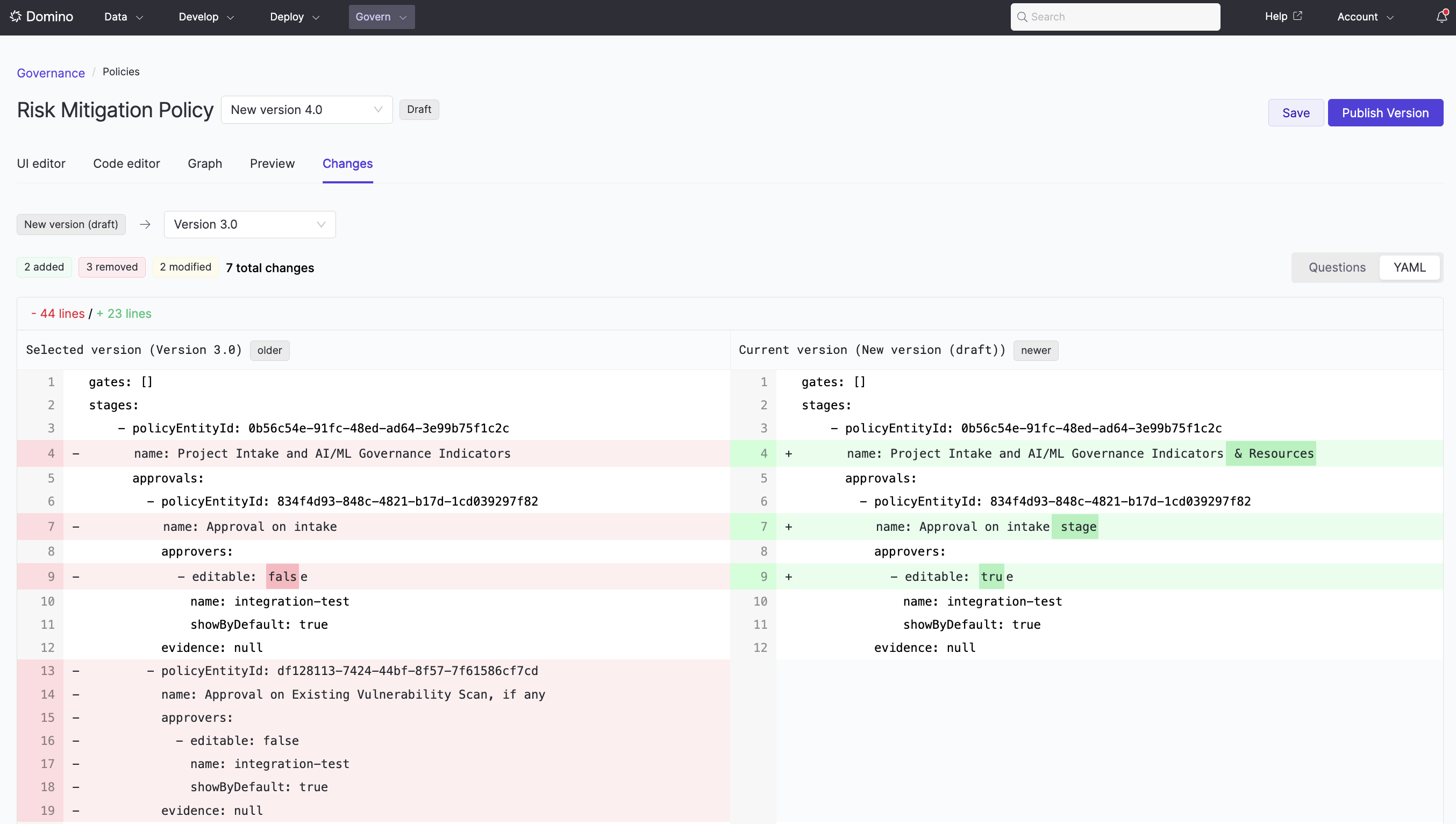Switch to the Code editor tab
Viewport: 1456px width, 824px height.
point(126,164)
